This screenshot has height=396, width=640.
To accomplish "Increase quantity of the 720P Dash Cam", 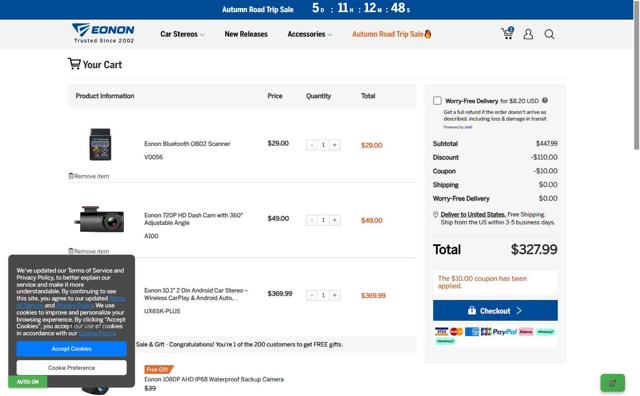I will (x=335, y=220).
